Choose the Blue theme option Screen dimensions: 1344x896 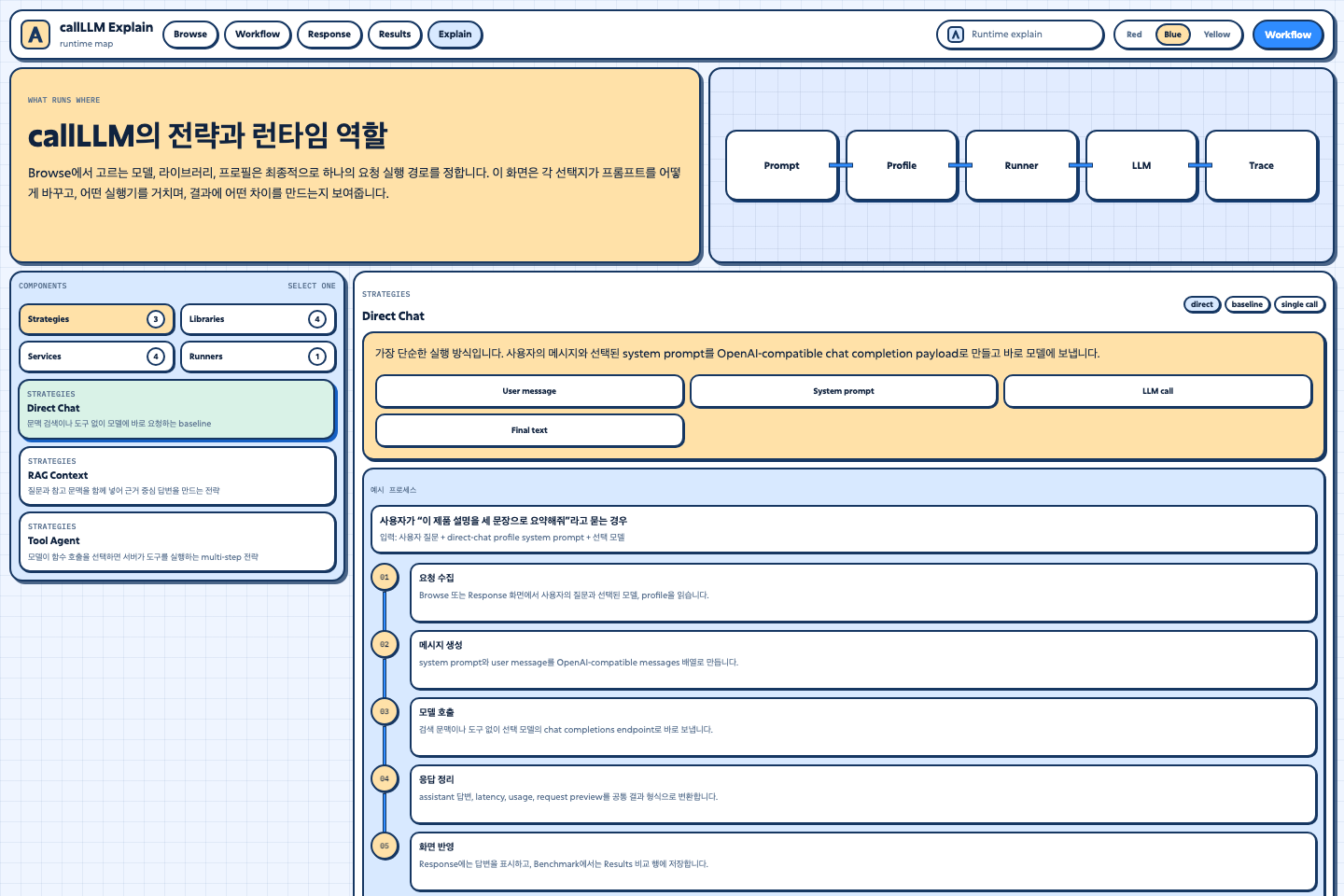click(1173, 35)
